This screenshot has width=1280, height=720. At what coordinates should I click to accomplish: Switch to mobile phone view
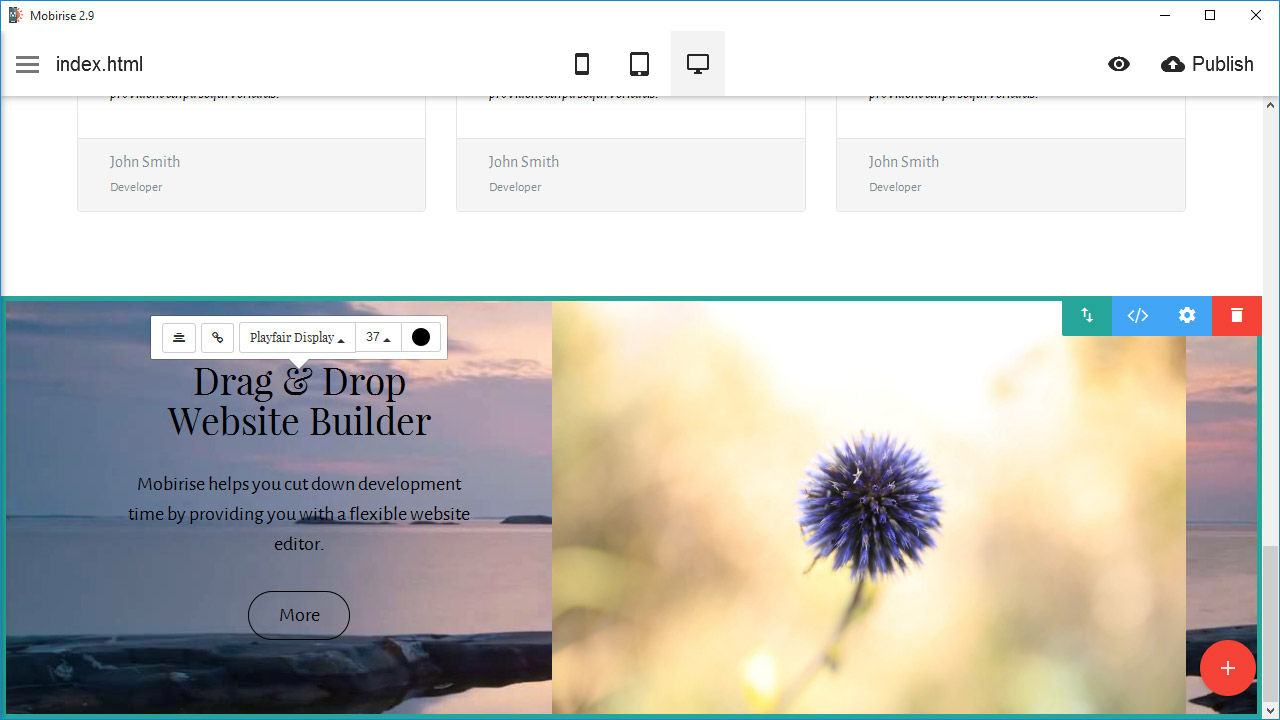click(x=581, y=64)
